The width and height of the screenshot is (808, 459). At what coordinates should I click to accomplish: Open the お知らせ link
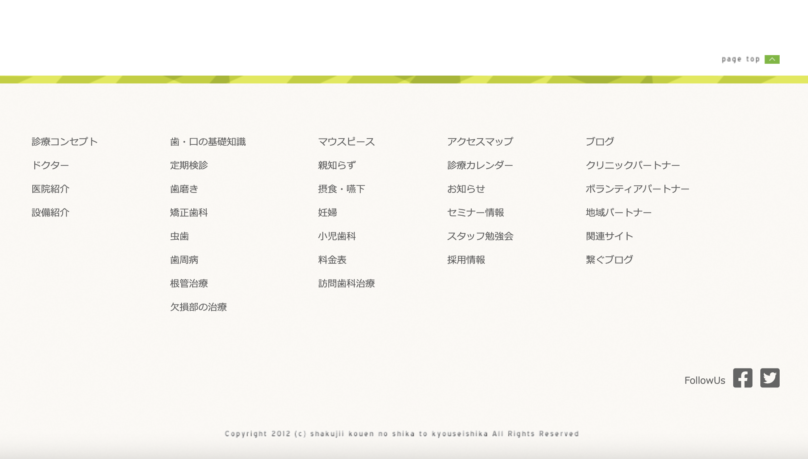point(466,189)
